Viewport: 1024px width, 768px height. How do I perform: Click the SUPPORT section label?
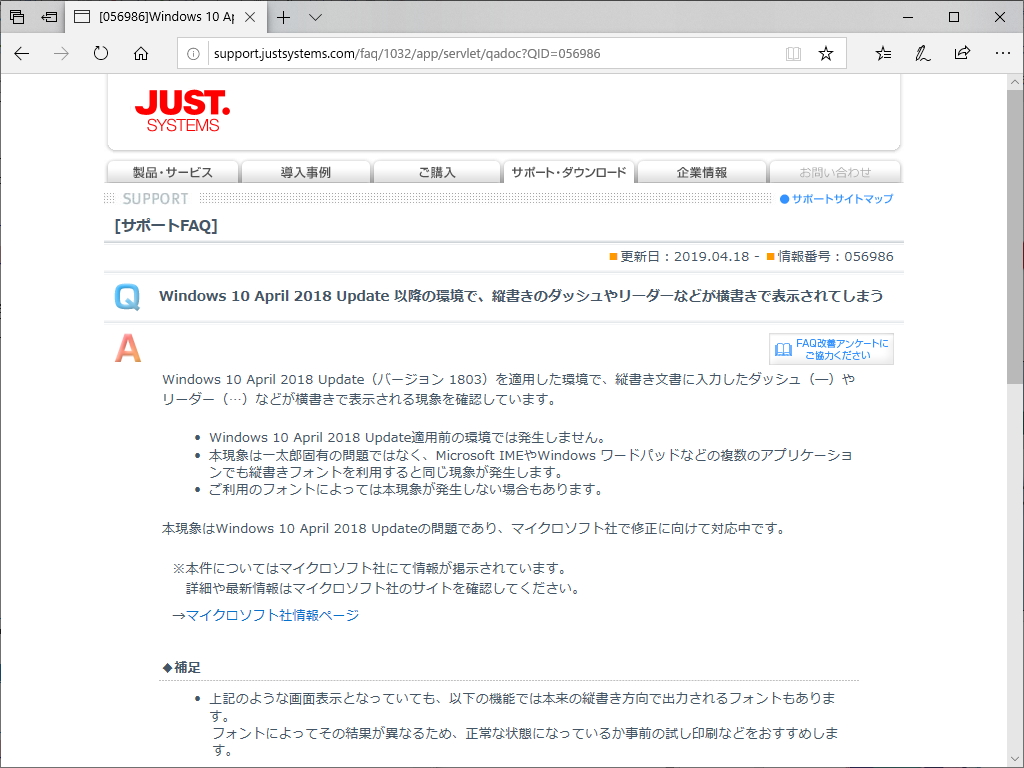(x=155, y=199)
